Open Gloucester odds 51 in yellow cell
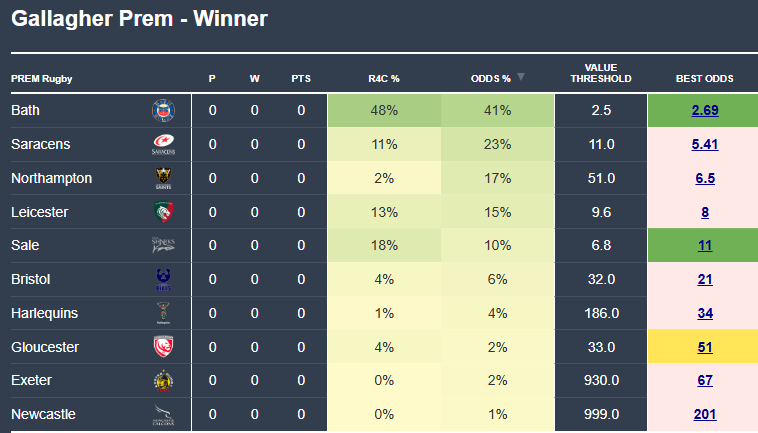758x433 pixels. [x=705, y=347]
